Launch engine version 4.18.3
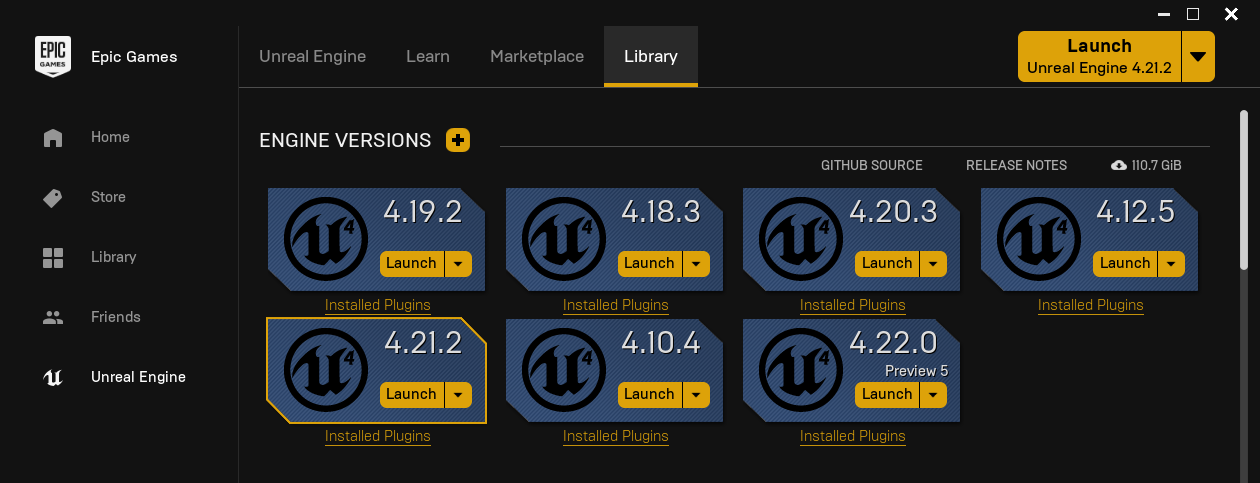This screenshot has height=483, width=1260. pyautogui.click(x=649, y=263)
